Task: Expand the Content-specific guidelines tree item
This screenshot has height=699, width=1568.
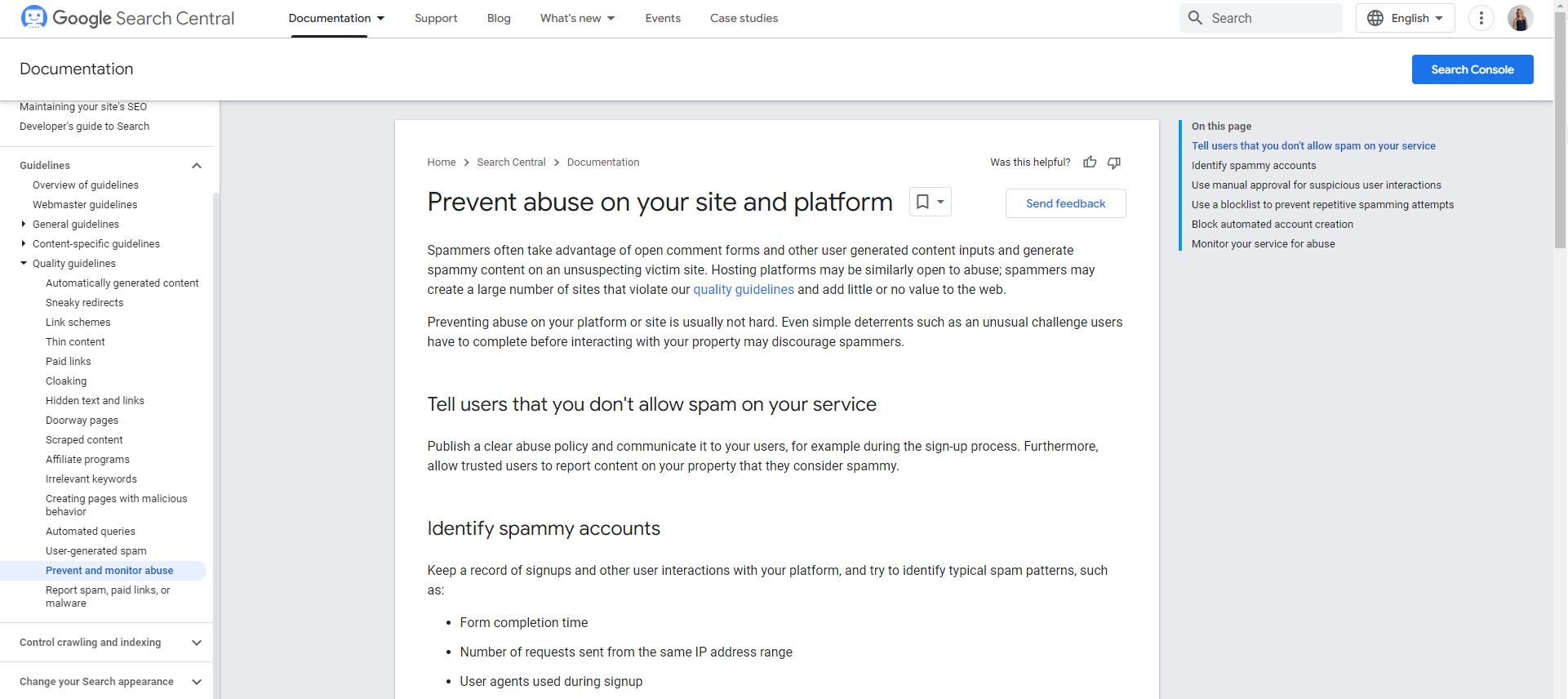Action: coord(24,243)
